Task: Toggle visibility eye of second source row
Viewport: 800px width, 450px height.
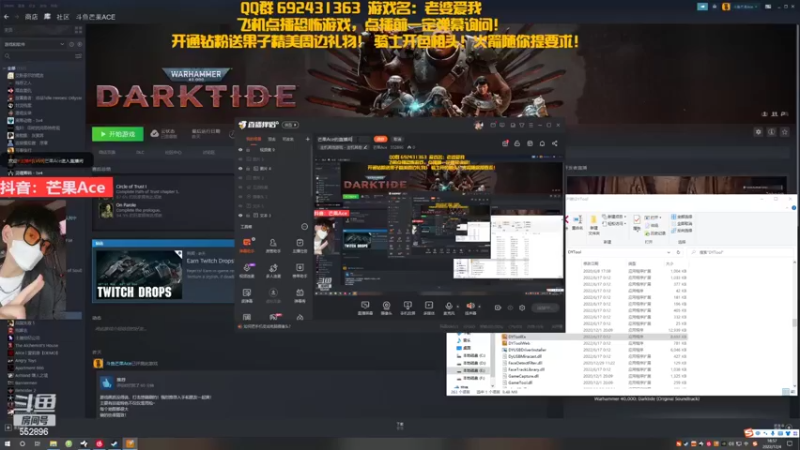Action: (x=240, y=159)
